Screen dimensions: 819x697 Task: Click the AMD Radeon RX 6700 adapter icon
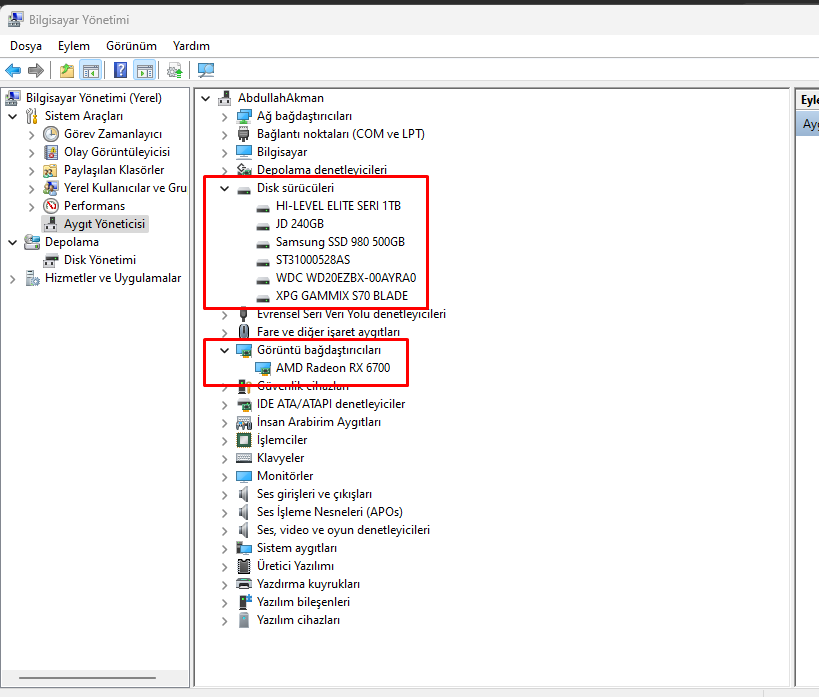click(263, 368)
